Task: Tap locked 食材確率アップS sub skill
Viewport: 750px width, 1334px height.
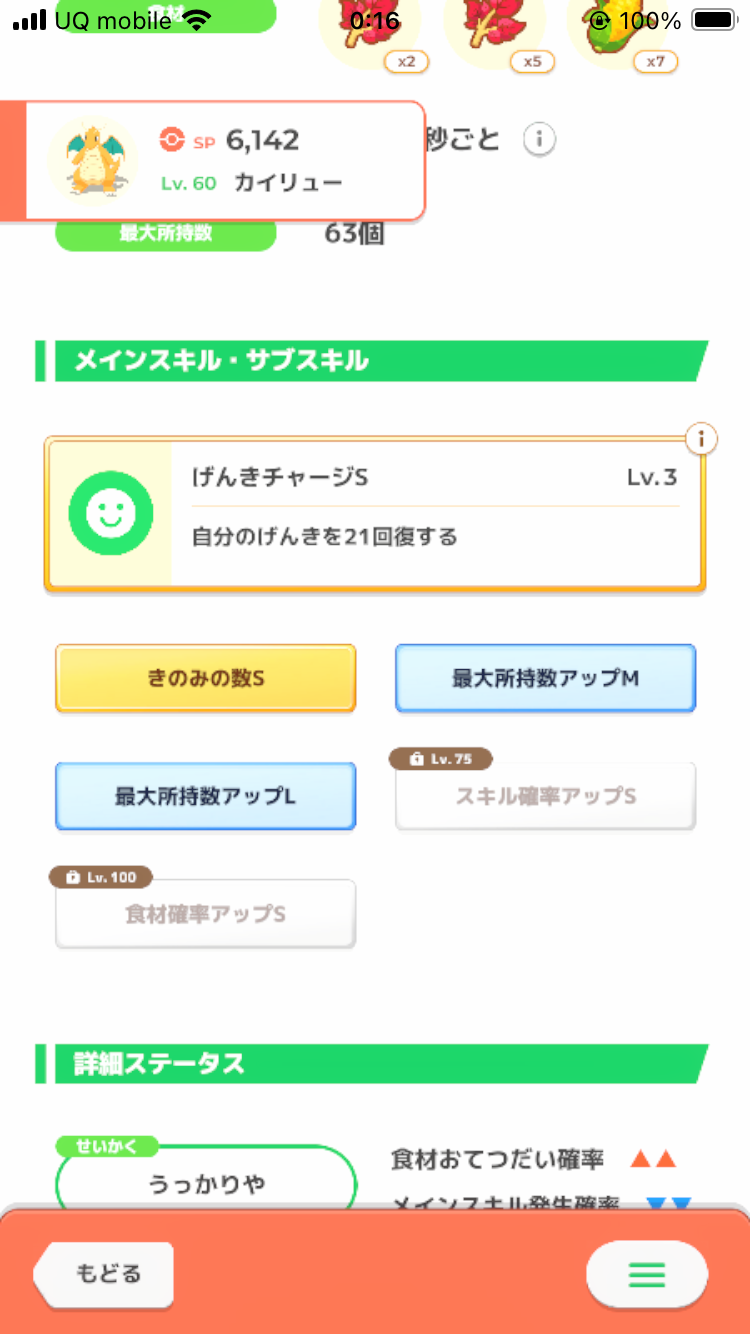Action: pyautogui.click(x=205, y=914)
